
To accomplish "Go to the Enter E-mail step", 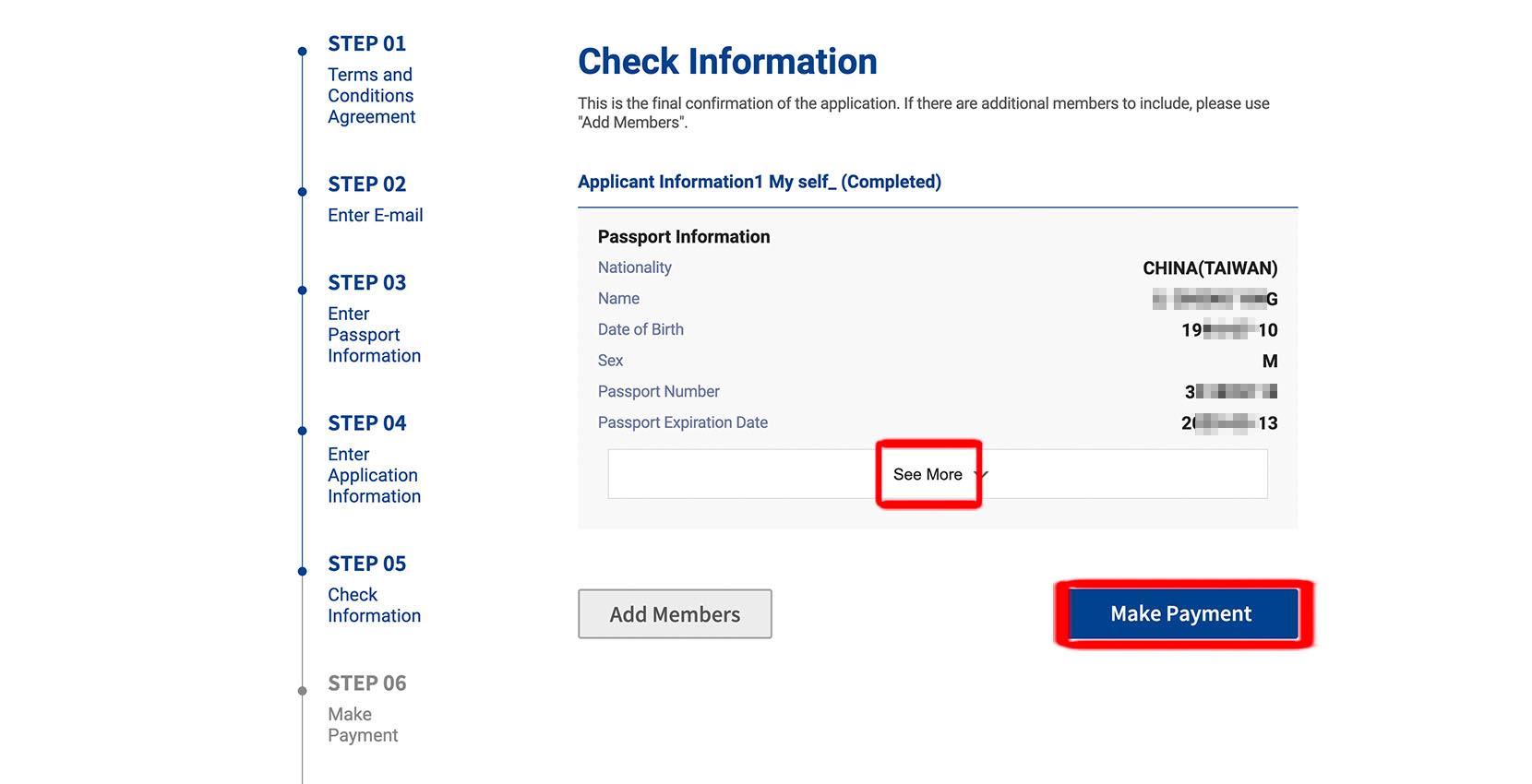I will click(375, 215).
